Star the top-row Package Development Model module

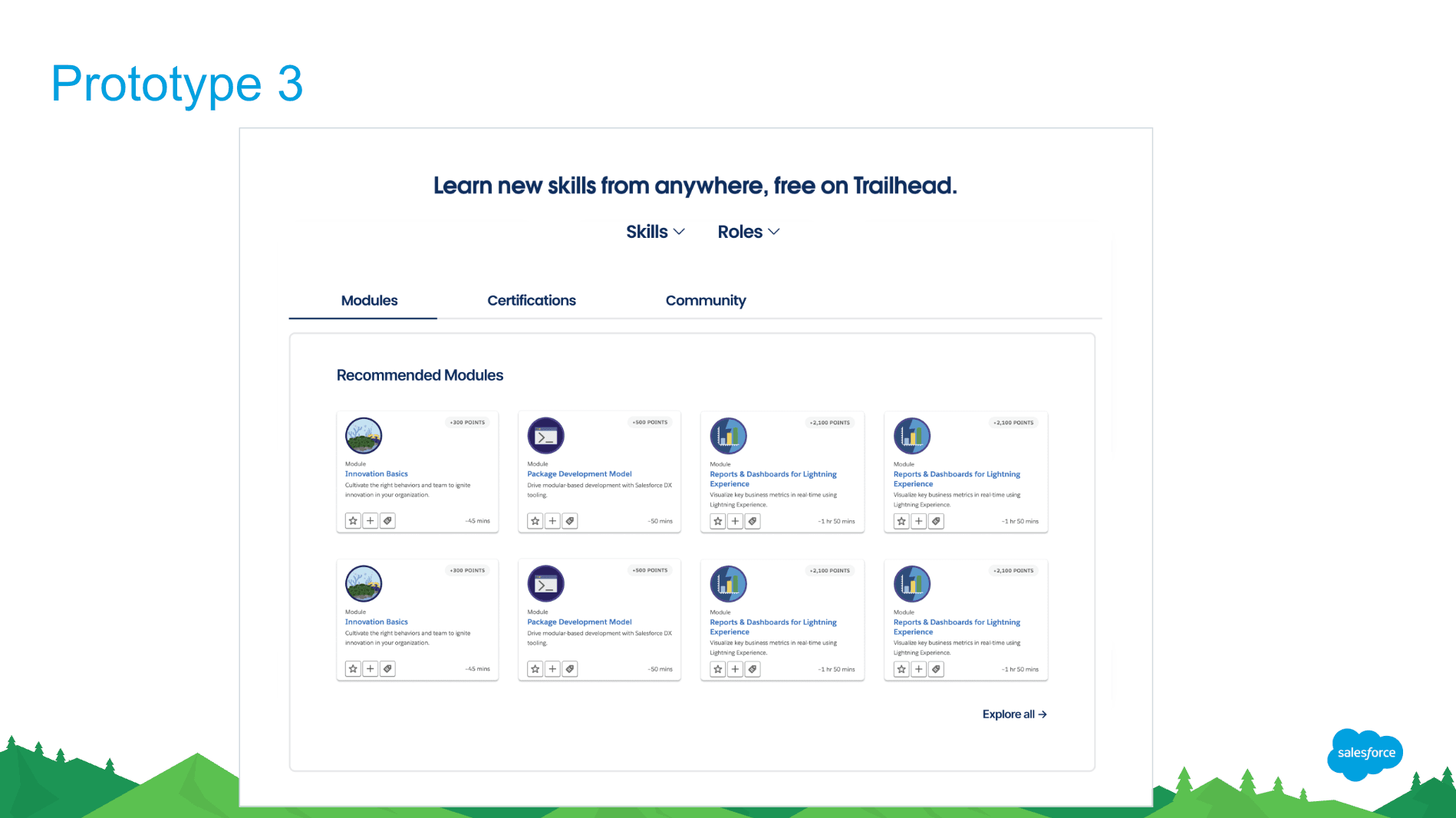pyautogui.click(x=535, y=521)
